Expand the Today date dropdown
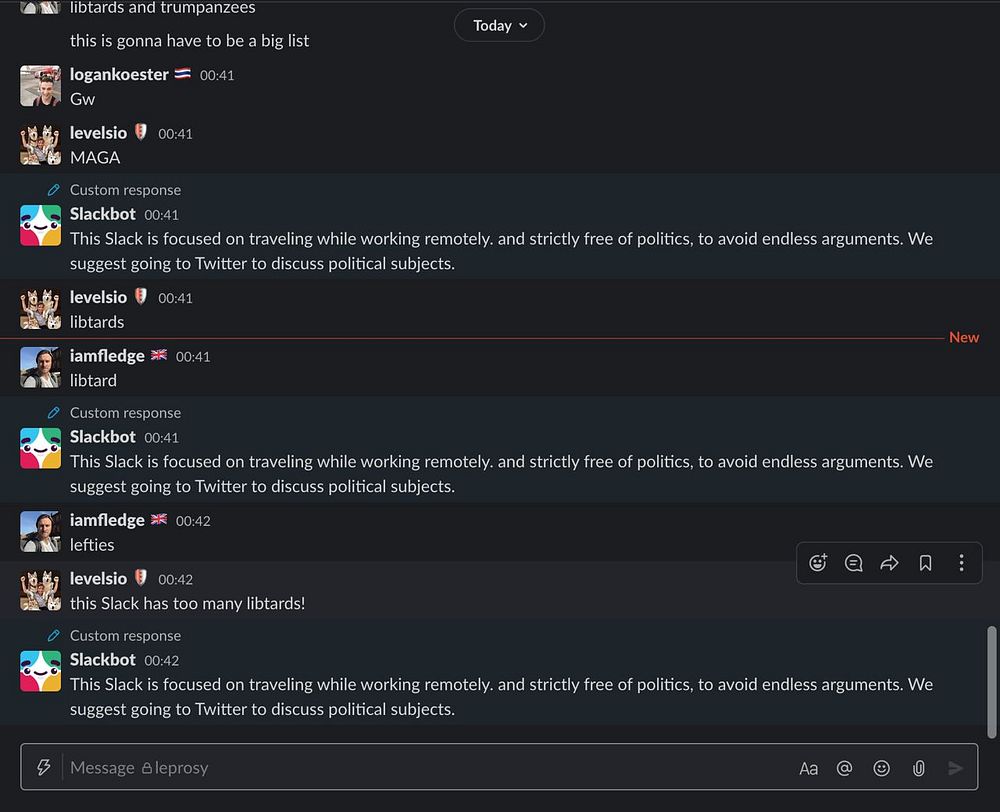Viewport: 1000px width, 812px height. pyautogui.click(x=499, y=26)
